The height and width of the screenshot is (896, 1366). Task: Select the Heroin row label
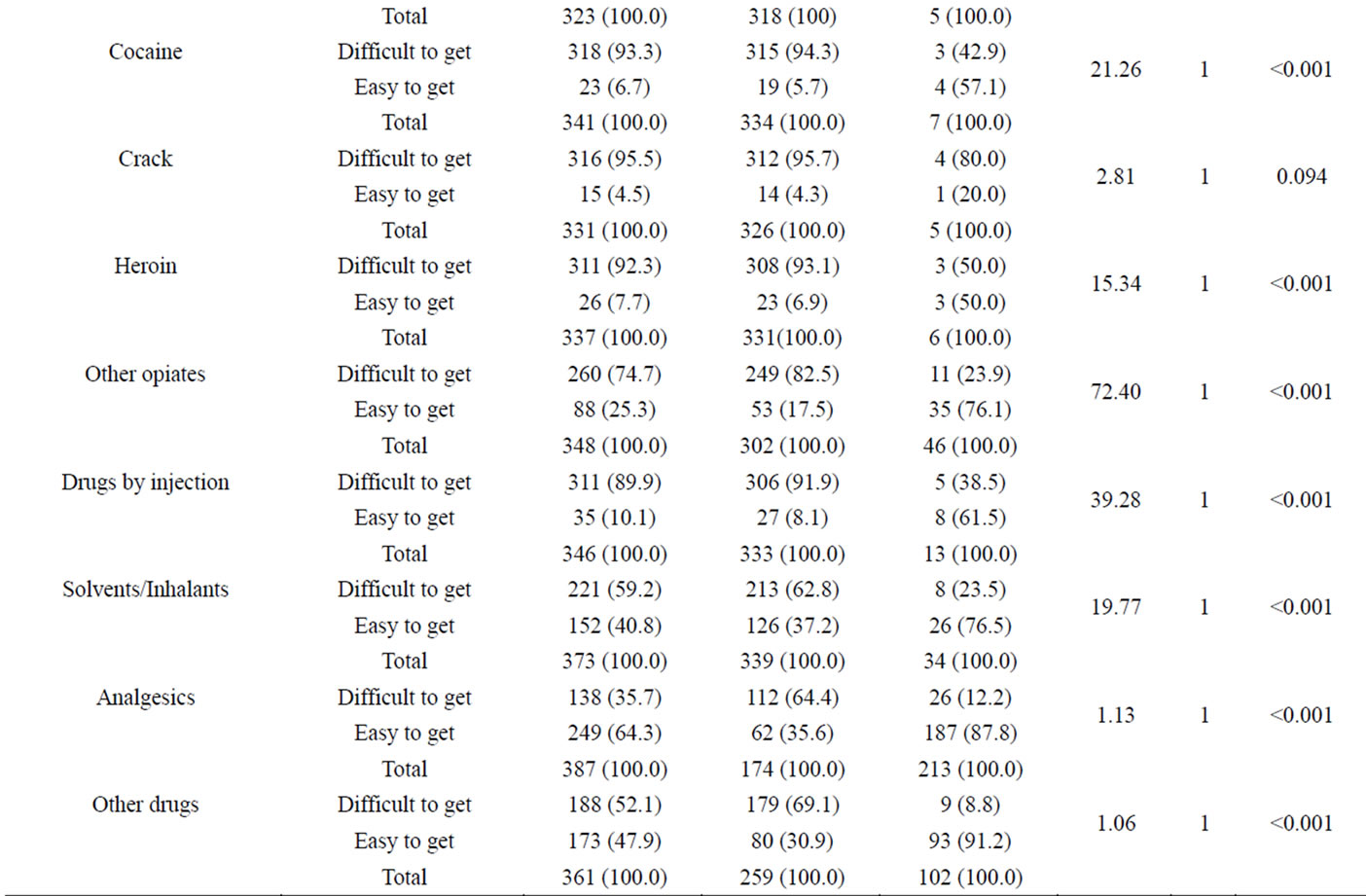coord(145,266)
